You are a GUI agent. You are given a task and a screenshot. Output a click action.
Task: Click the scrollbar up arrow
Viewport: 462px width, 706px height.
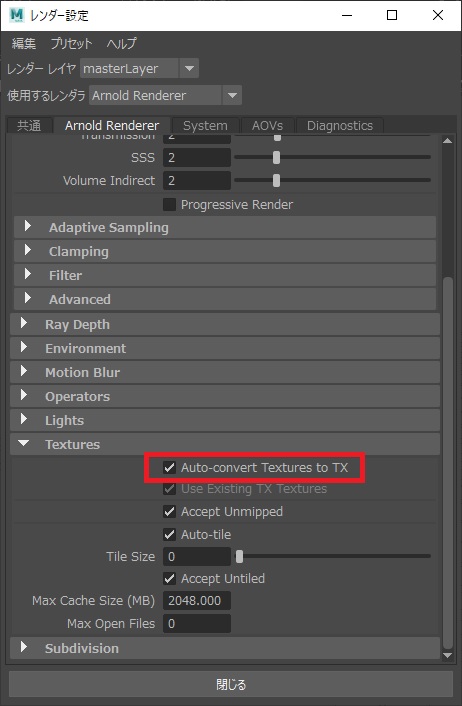(x=447, y=140)
